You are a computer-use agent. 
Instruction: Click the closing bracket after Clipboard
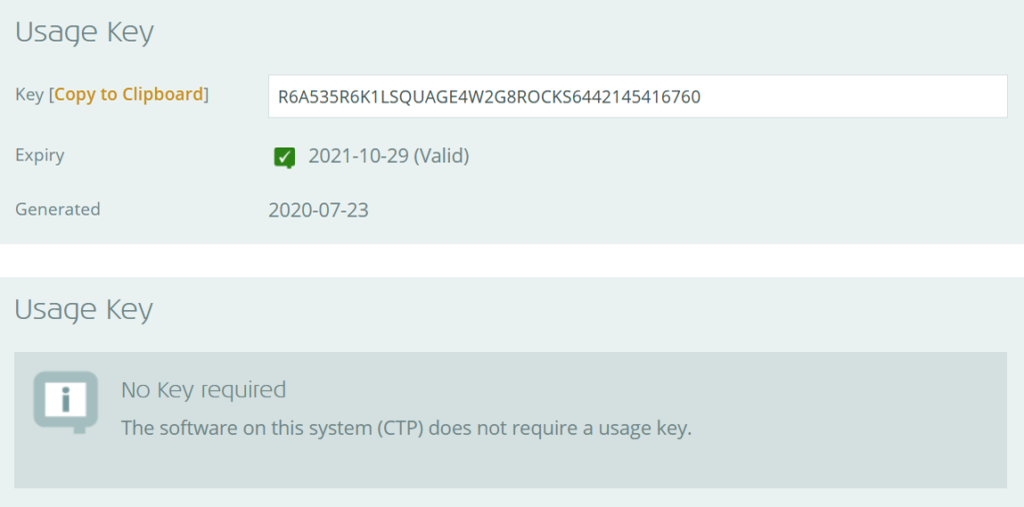click(x=206, y=95)
